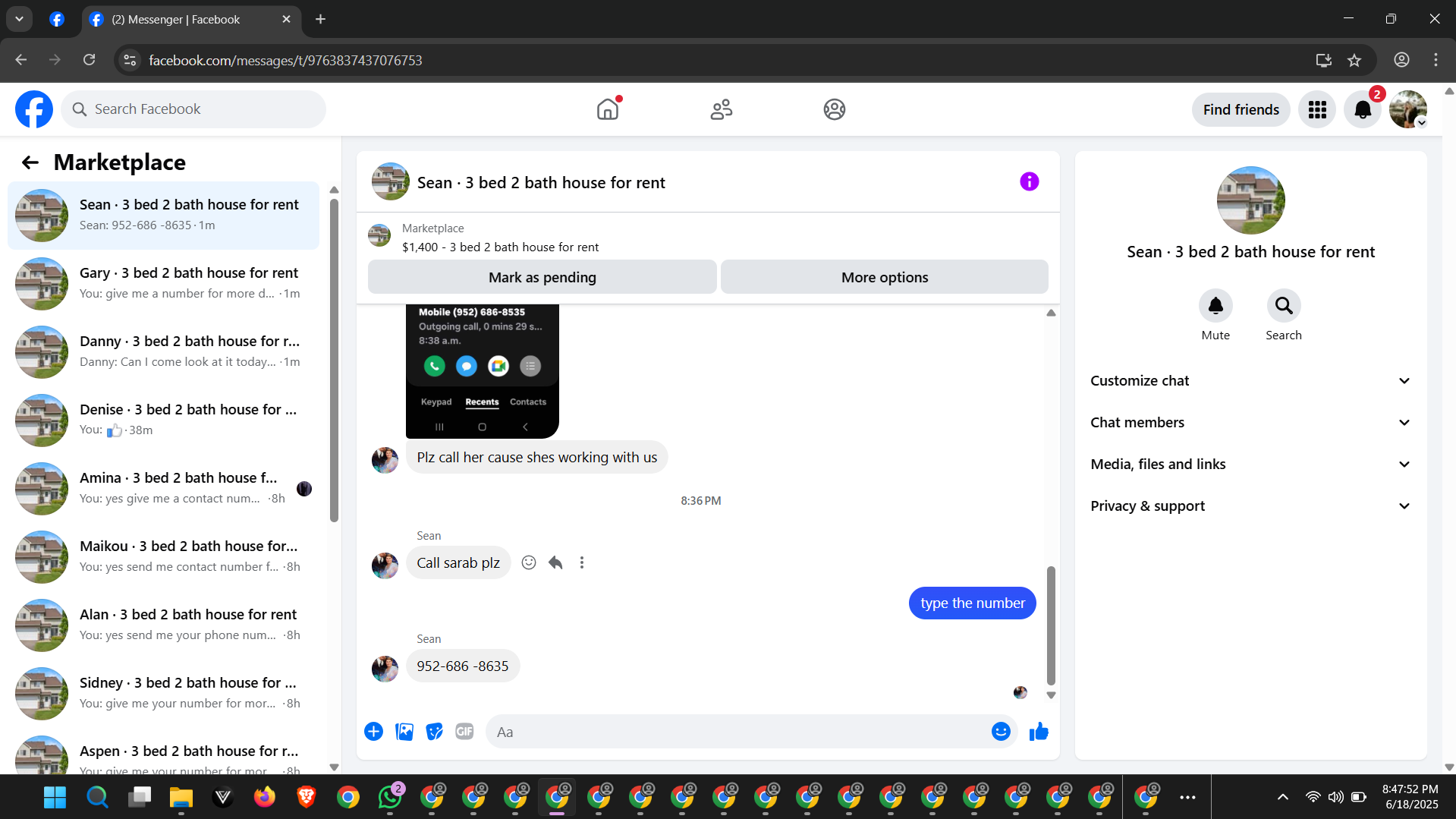Click the Mark as pending button

click(x=542, y=277)
